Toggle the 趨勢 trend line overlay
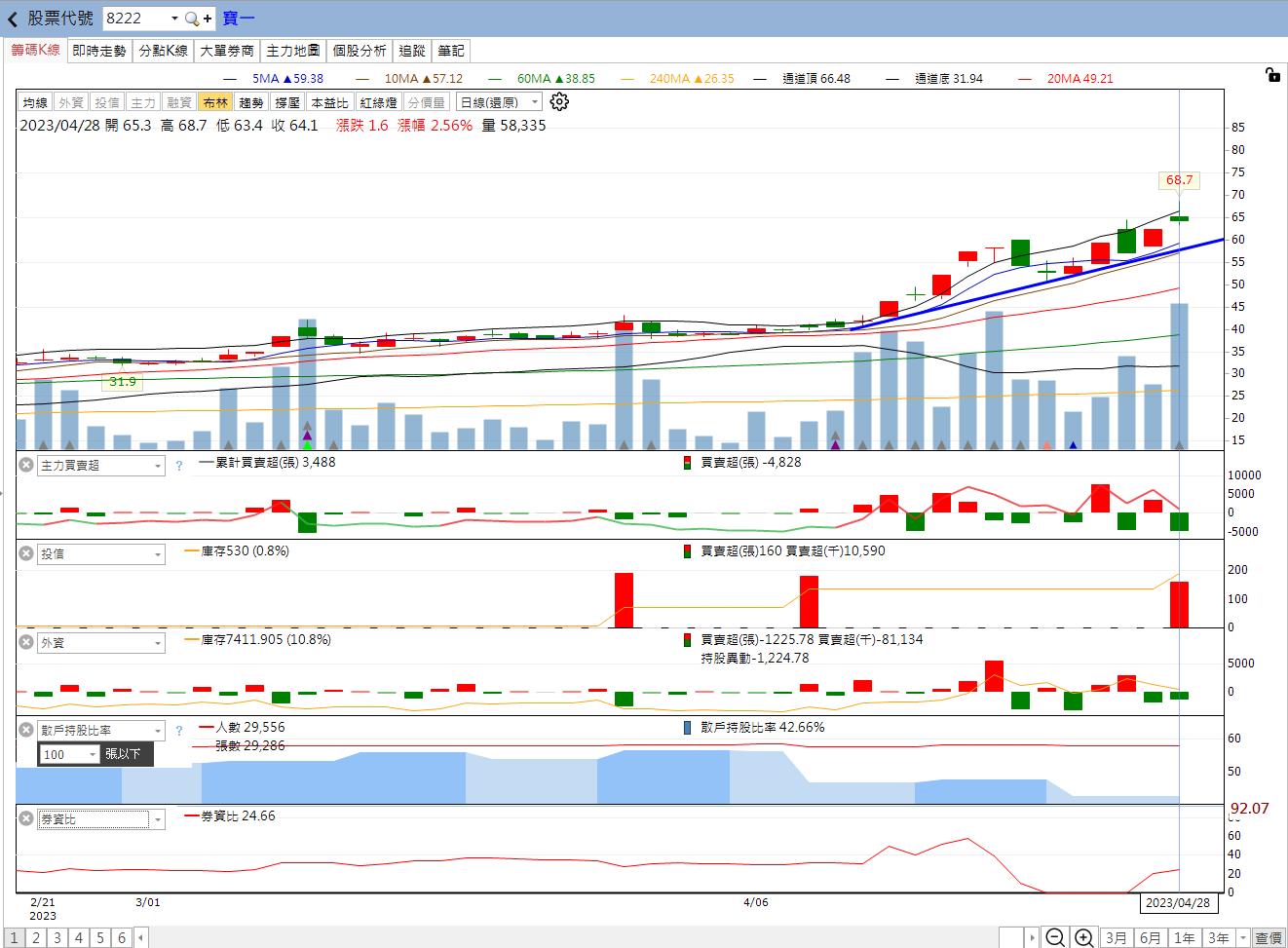Viewport: 1288px width, 948px height. click(251, 102)
